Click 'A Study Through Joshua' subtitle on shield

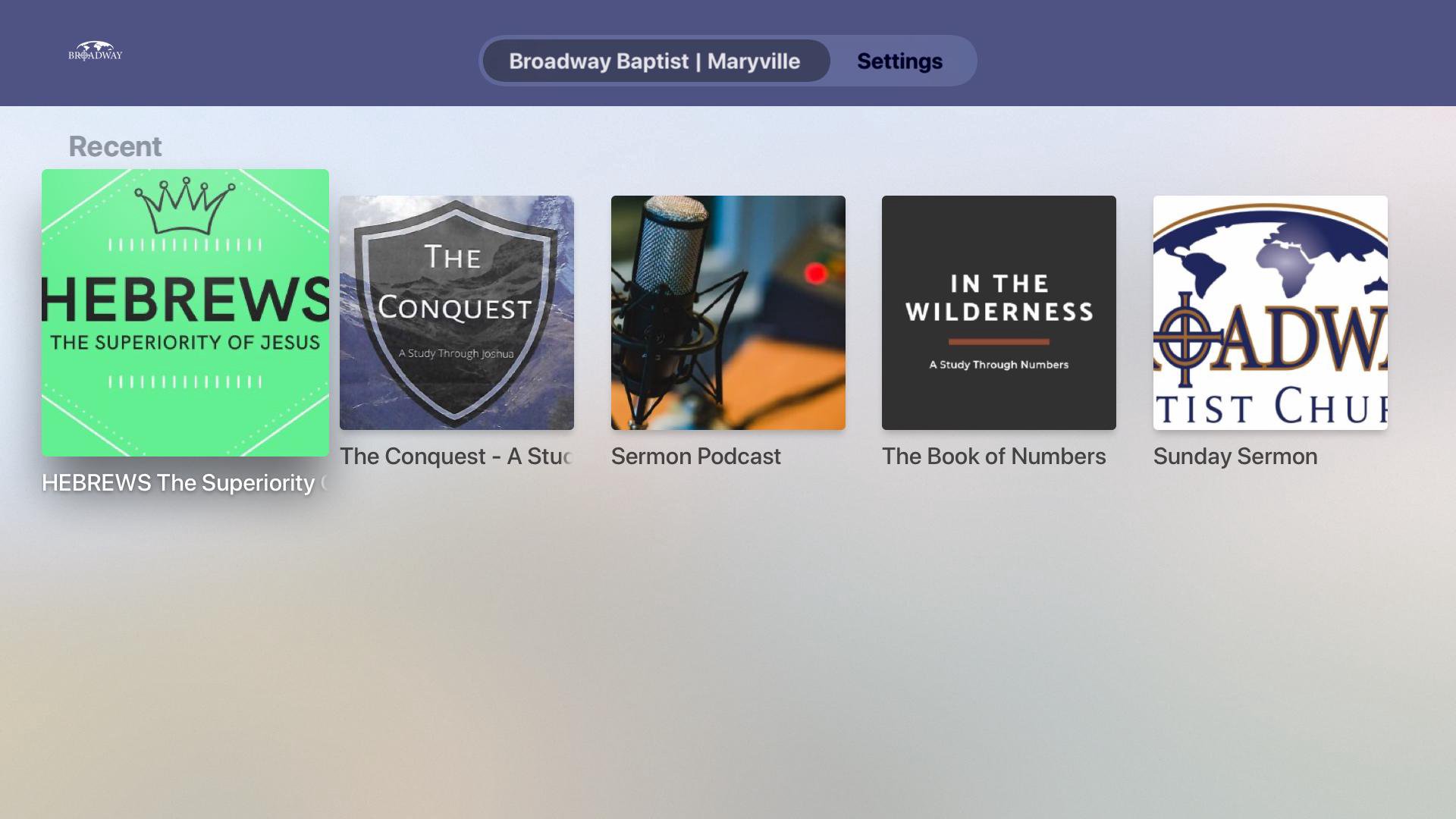[x=456, y=353]
